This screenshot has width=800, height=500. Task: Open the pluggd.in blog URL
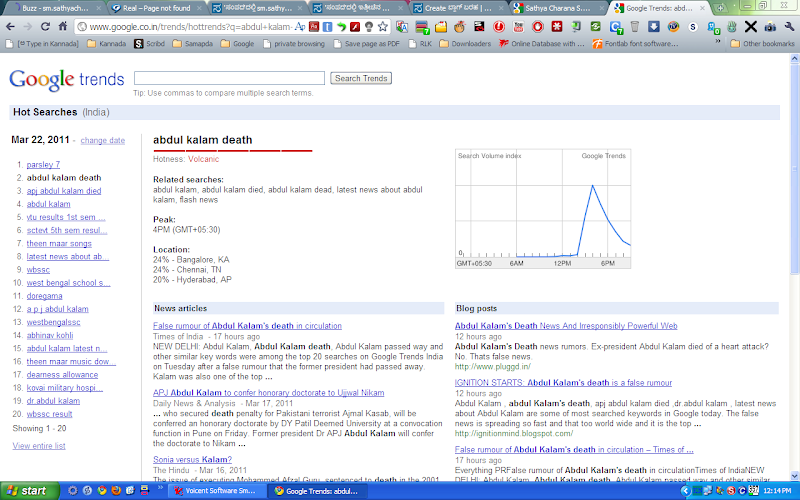(492, 366)
